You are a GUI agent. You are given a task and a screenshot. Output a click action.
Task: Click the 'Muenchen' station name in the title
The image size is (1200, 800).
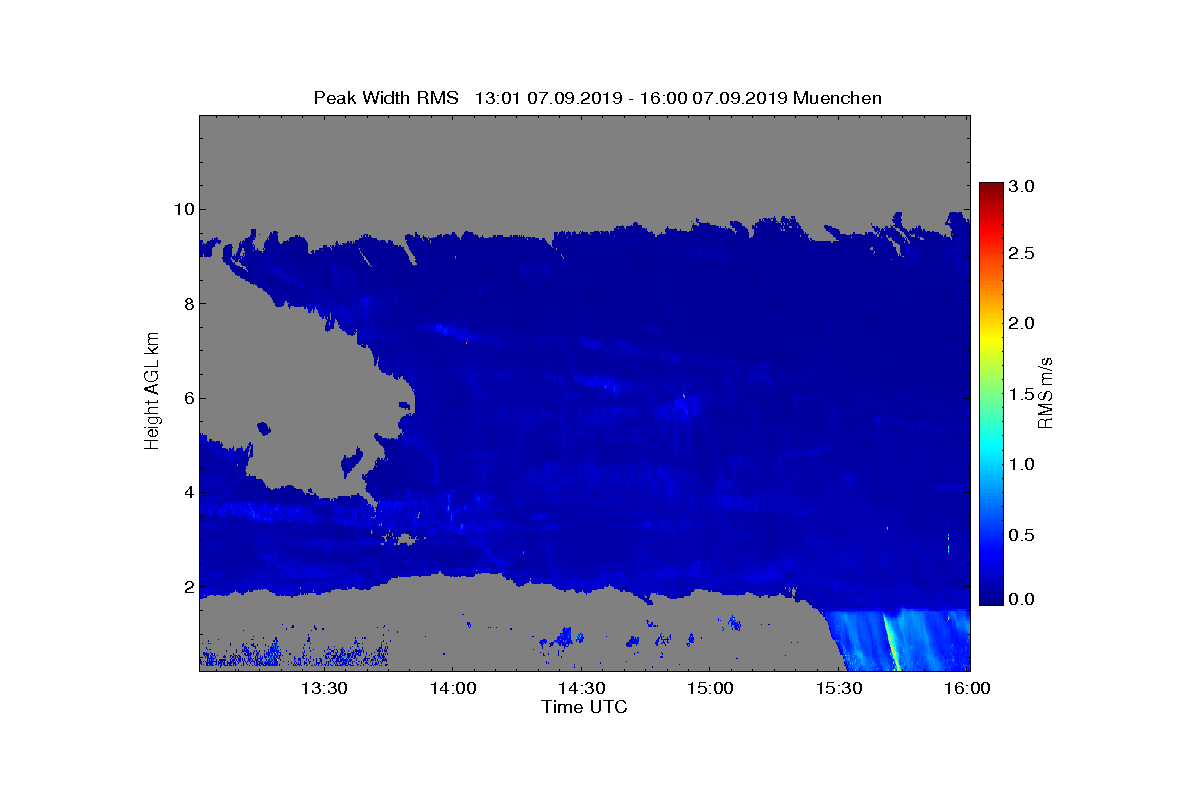tap(836, 97)
